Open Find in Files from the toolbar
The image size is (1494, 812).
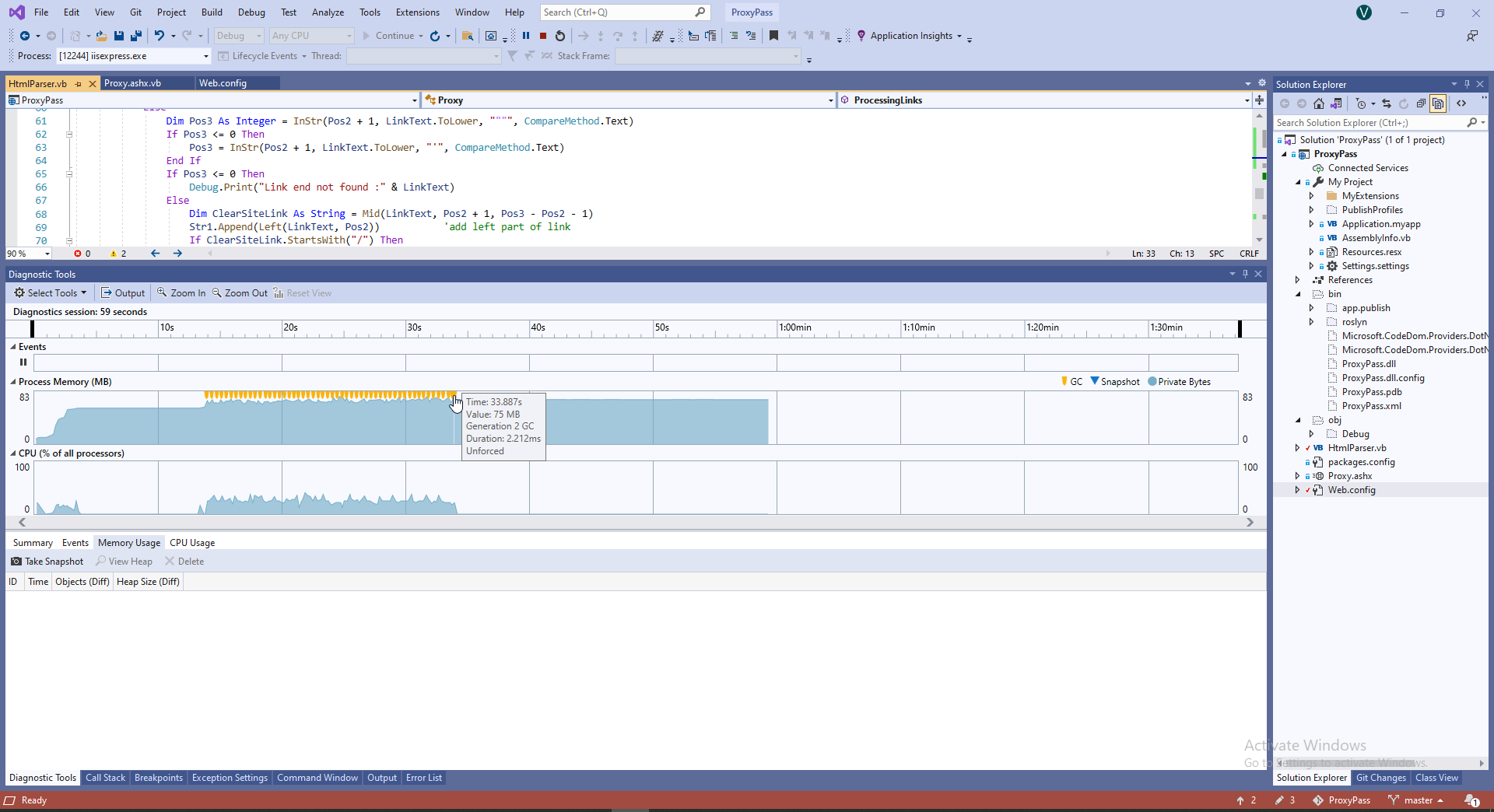coord(468,36)
